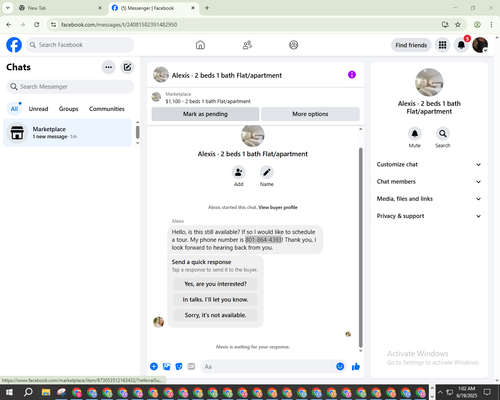Open the account profile picture menu
The height and width of the screenshot is (400, 500).
pyautogui.click(x=480, y=45)
